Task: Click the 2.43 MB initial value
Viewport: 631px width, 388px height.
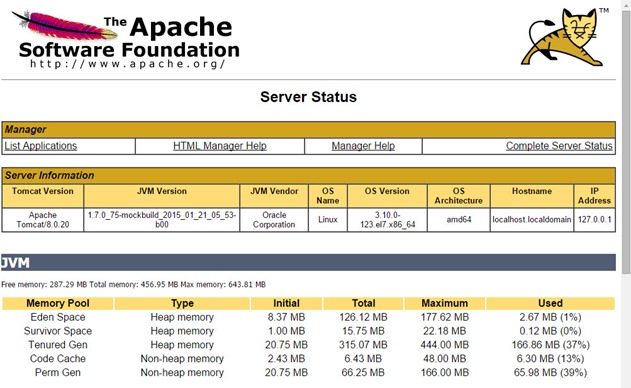Action: point(287,359)
